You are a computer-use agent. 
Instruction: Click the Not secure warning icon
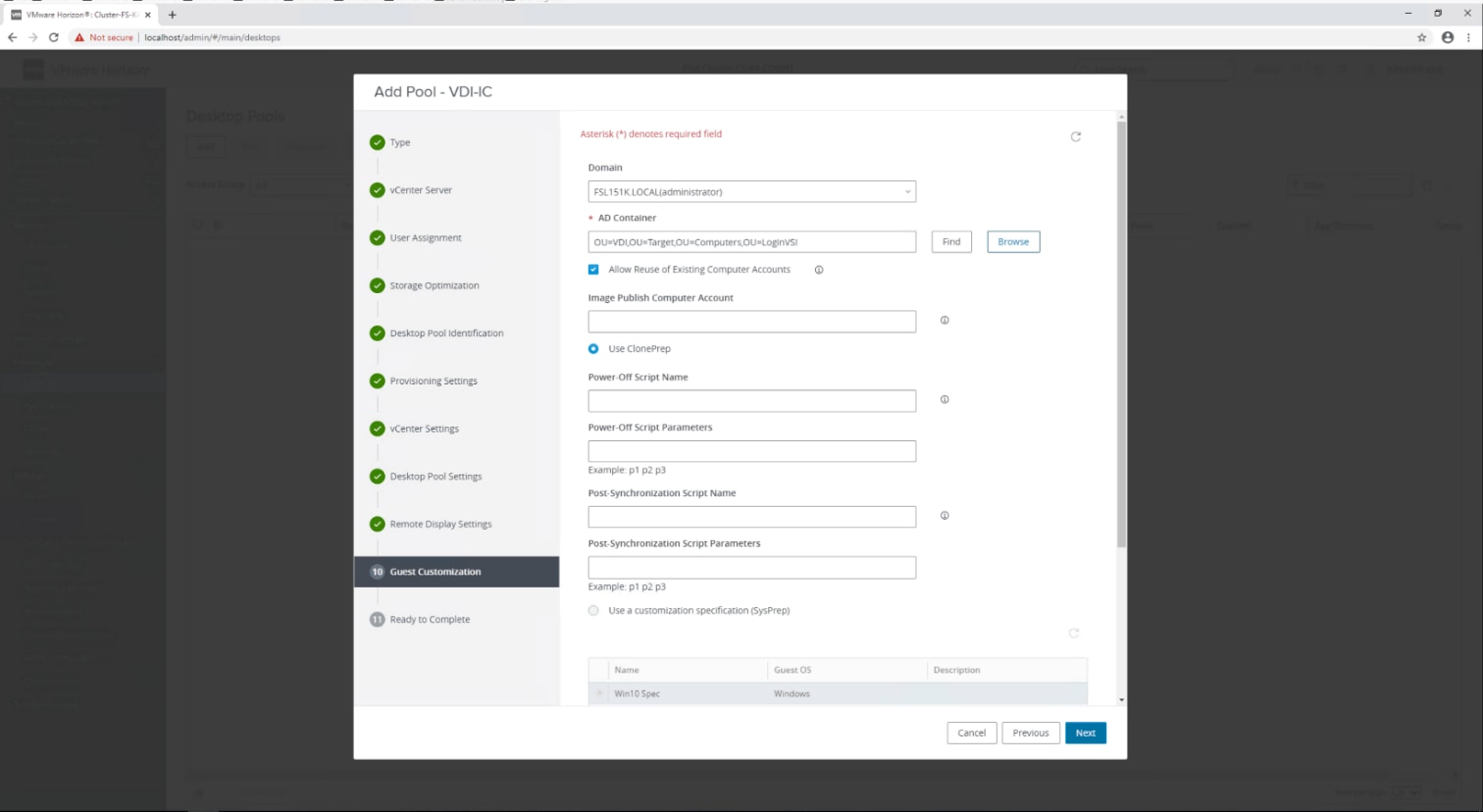79,37
